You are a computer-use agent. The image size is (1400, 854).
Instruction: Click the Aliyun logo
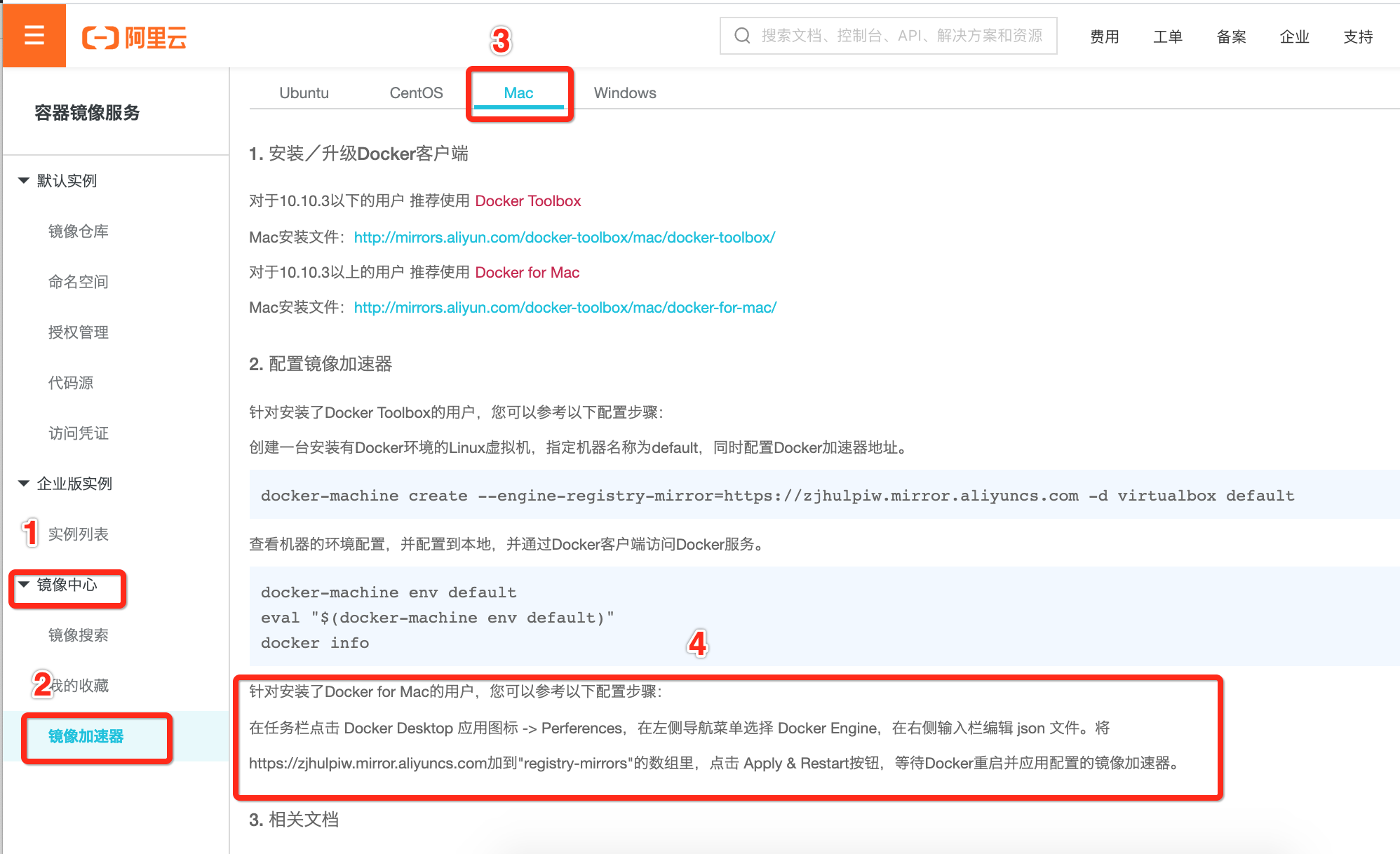135,37
